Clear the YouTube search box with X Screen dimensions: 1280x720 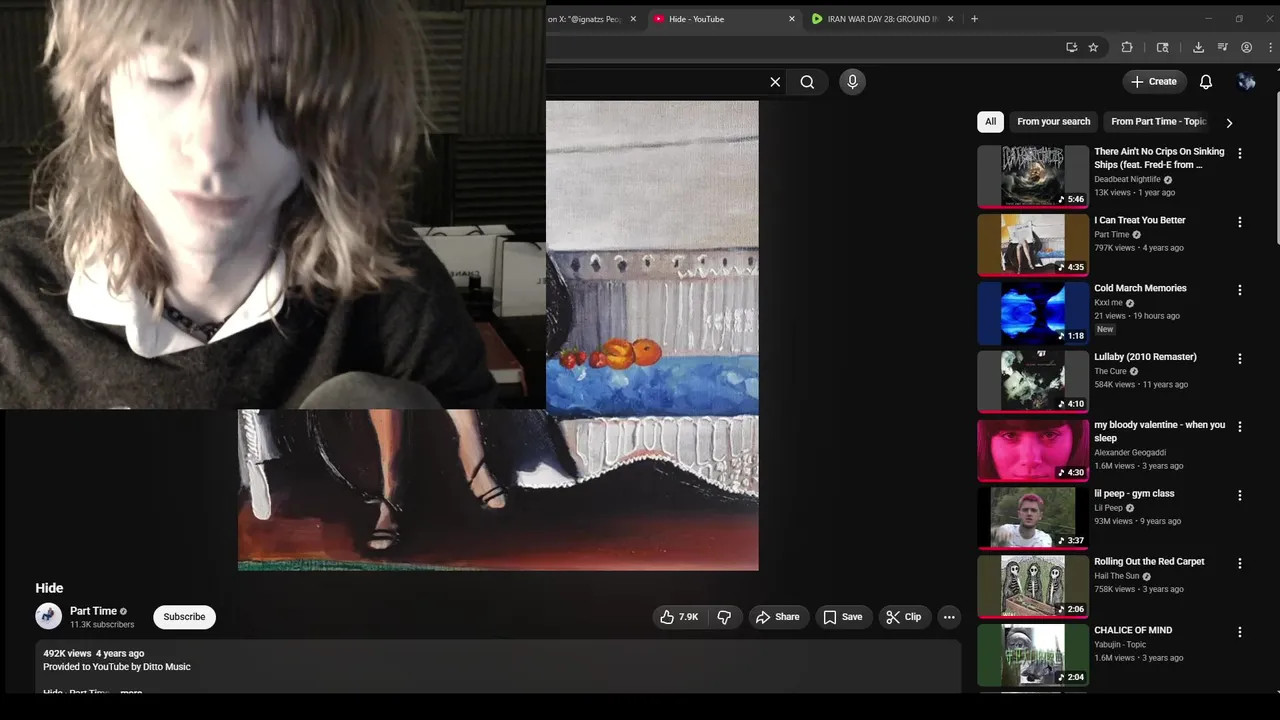tap(775, 82)
